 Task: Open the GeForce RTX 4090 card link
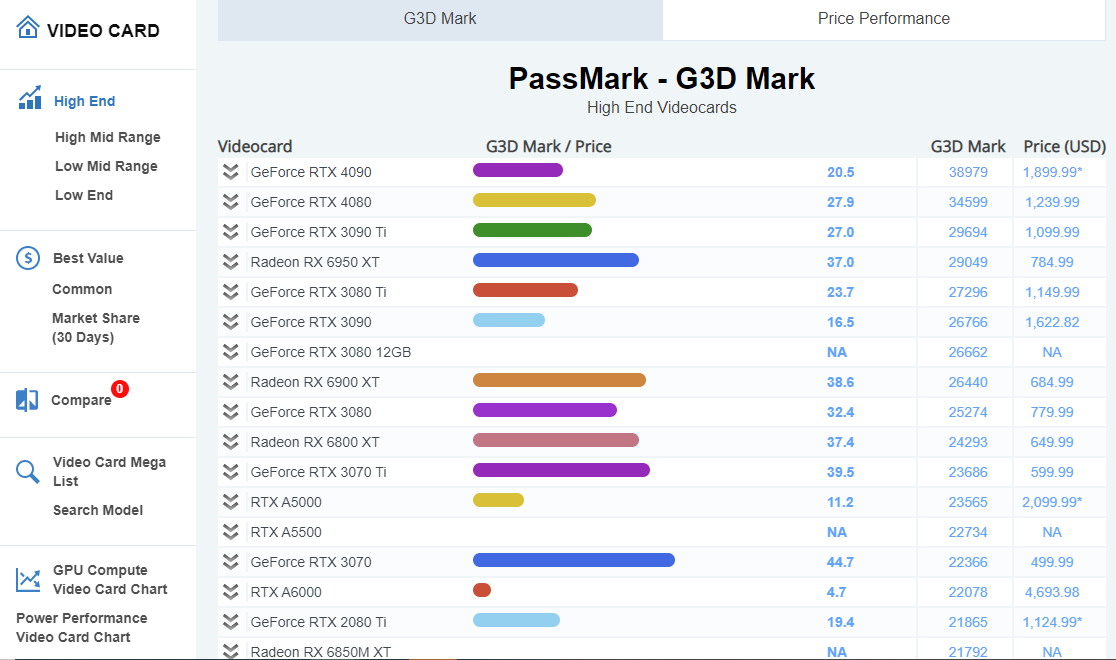pos(311,172)
